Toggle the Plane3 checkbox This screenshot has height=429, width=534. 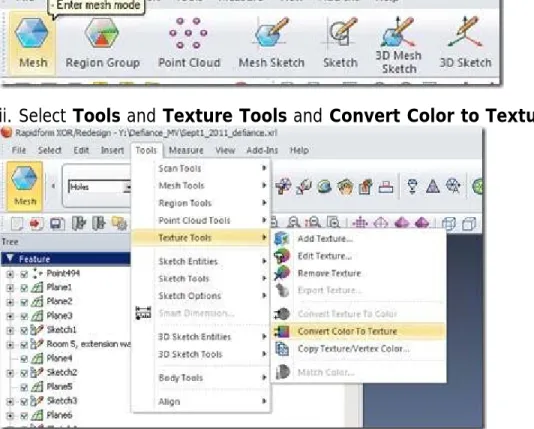(23, 316)
